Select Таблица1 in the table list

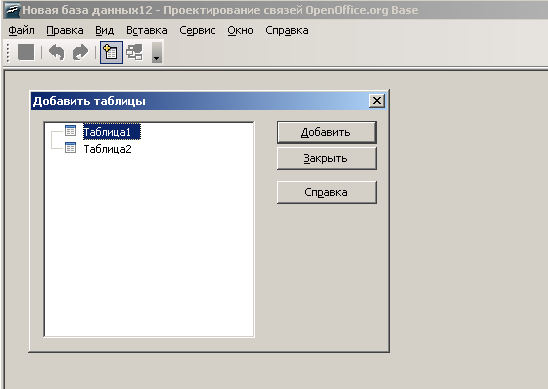click(x=111, y=132)
